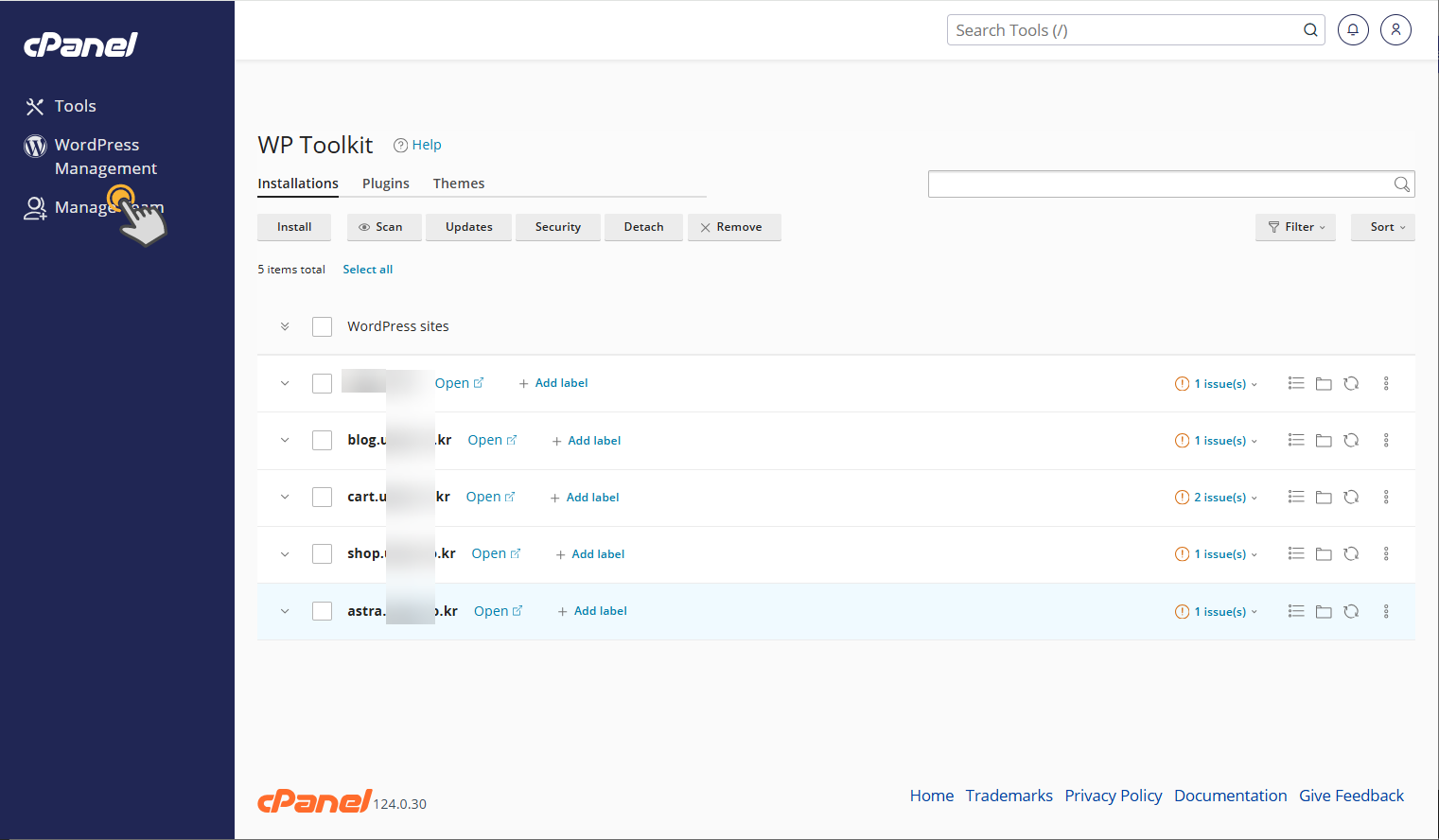Open the three-dot menu for cart site

click(1386, 497)
